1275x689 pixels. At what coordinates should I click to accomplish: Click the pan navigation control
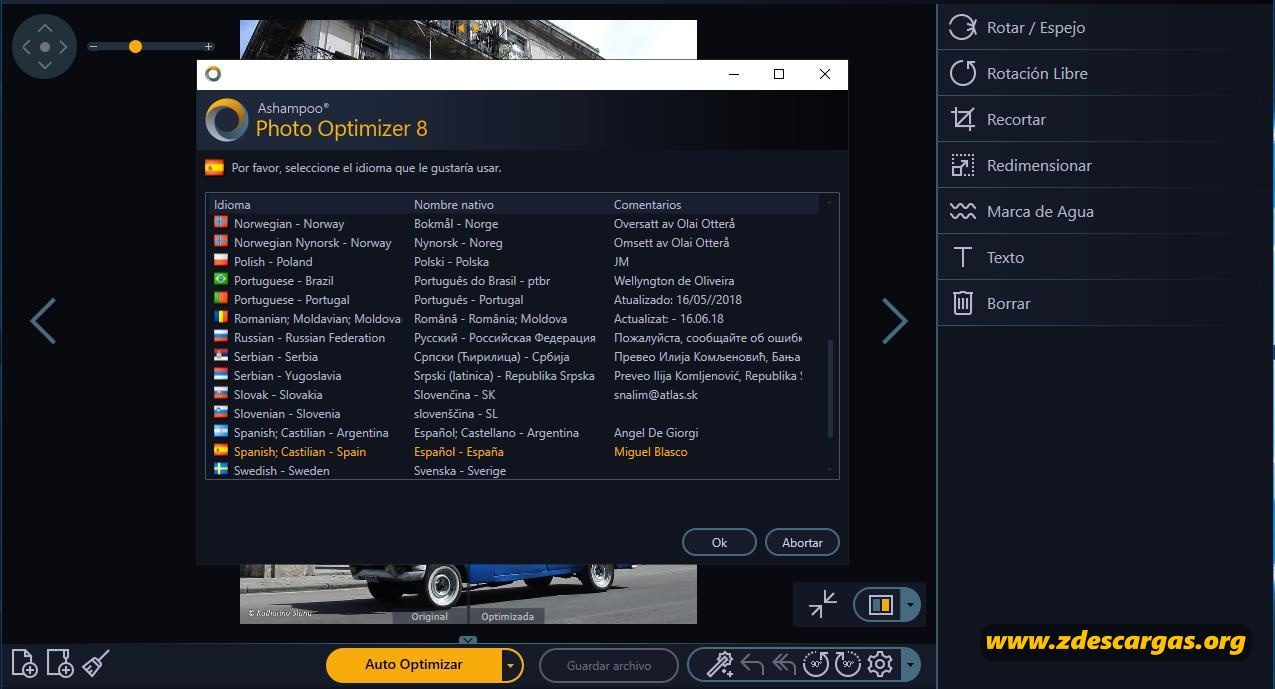[44, 46]
